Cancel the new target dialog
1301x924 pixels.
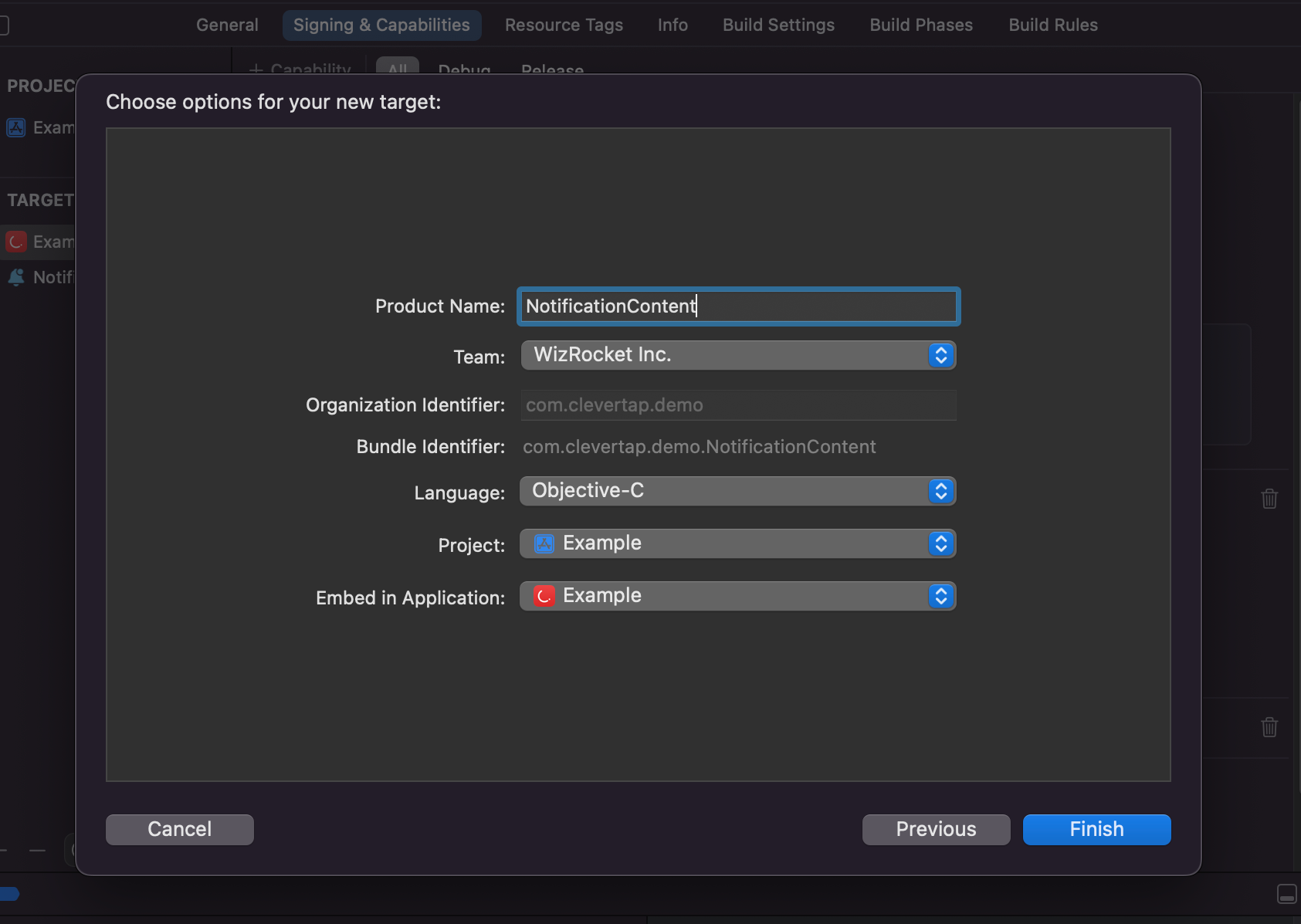[x=179, y=829]
